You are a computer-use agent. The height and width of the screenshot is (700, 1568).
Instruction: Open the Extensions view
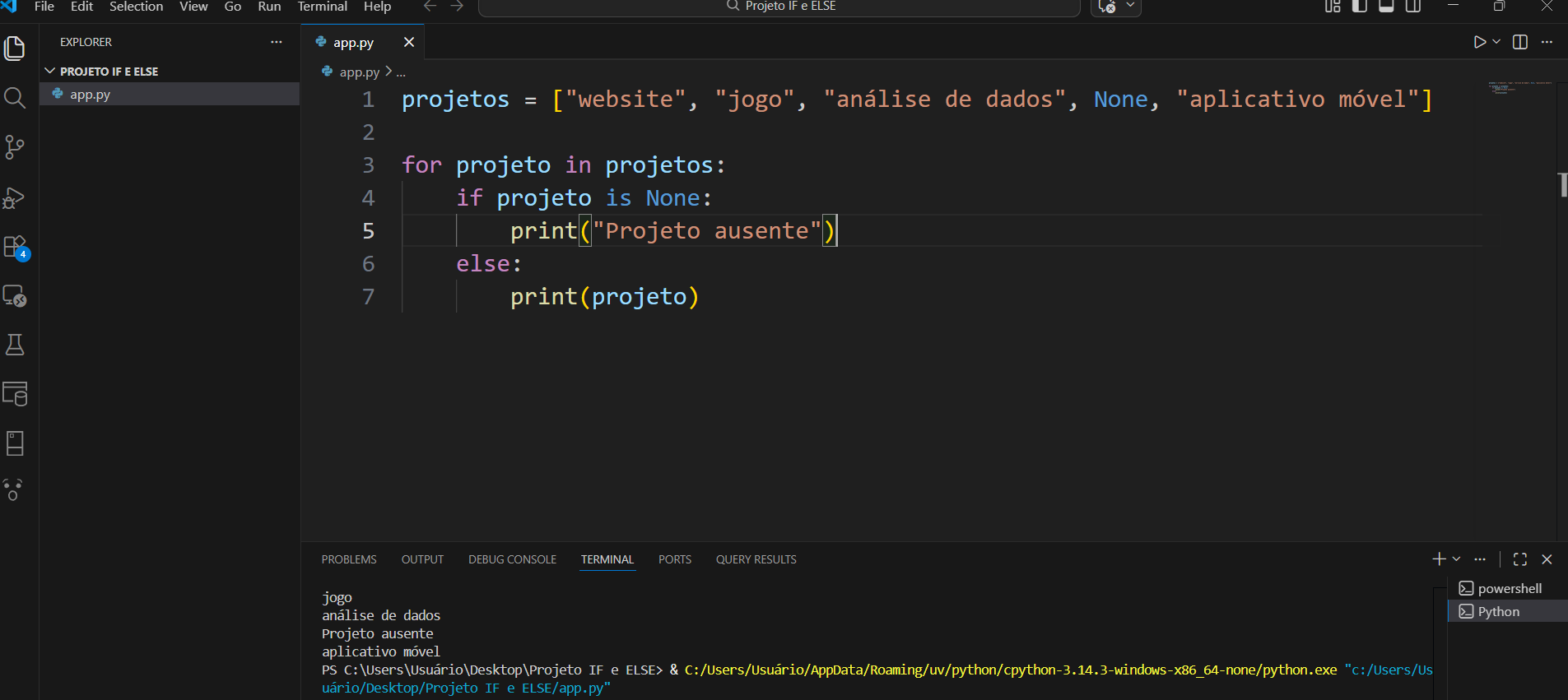coord(15,247)
